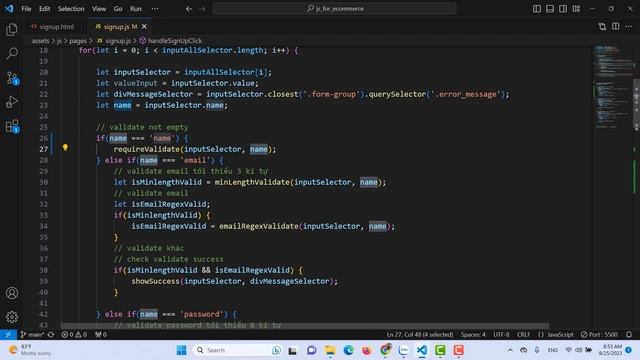
Task: Click the Open Changes icon in editor toolbar
Action: point(602,27)
